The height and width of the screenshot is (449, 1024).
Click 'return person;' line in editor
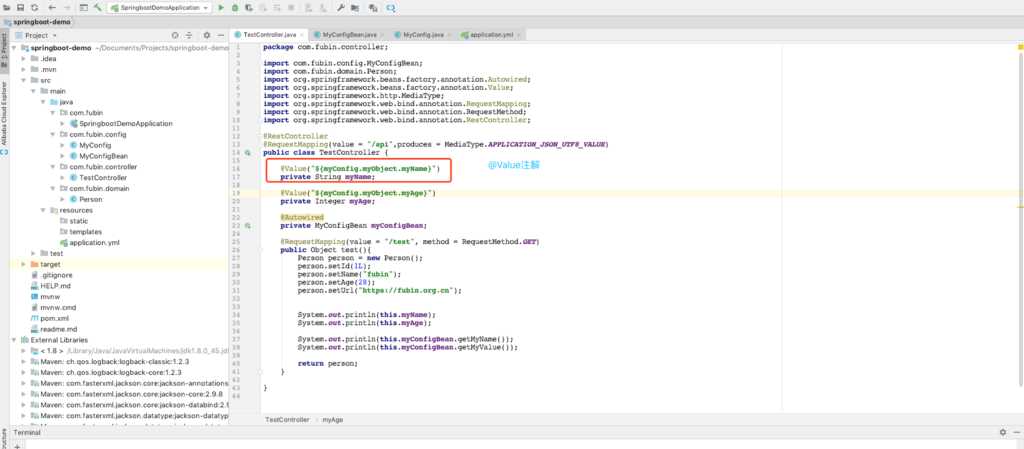(328, 363)
